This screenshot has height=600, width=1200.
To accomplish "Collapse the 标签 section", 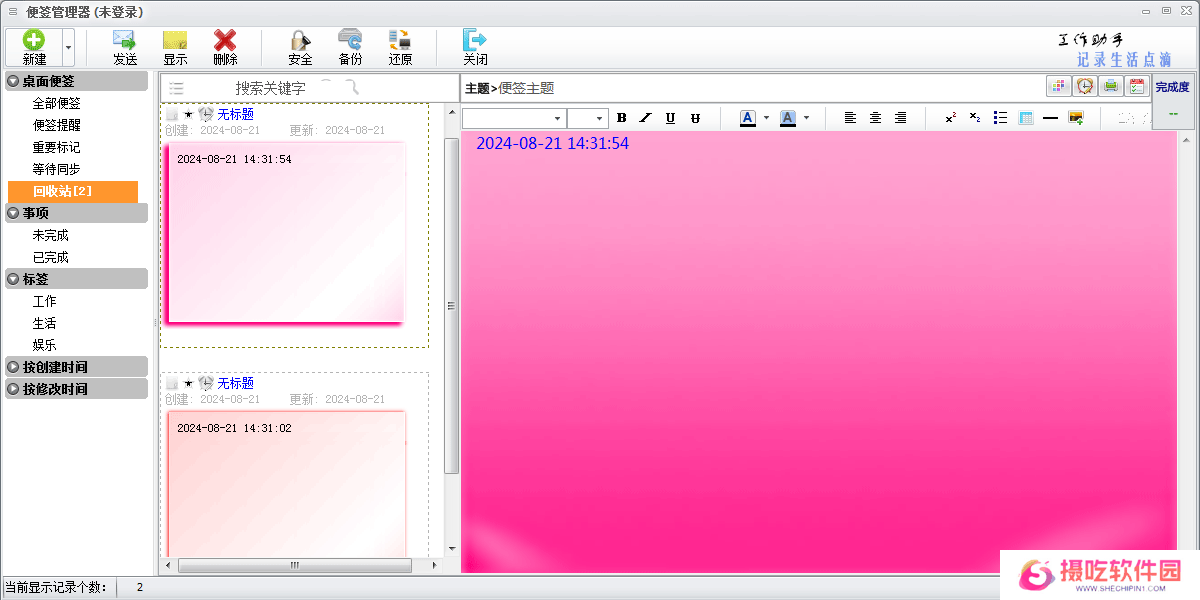I will tap(13, 279).
